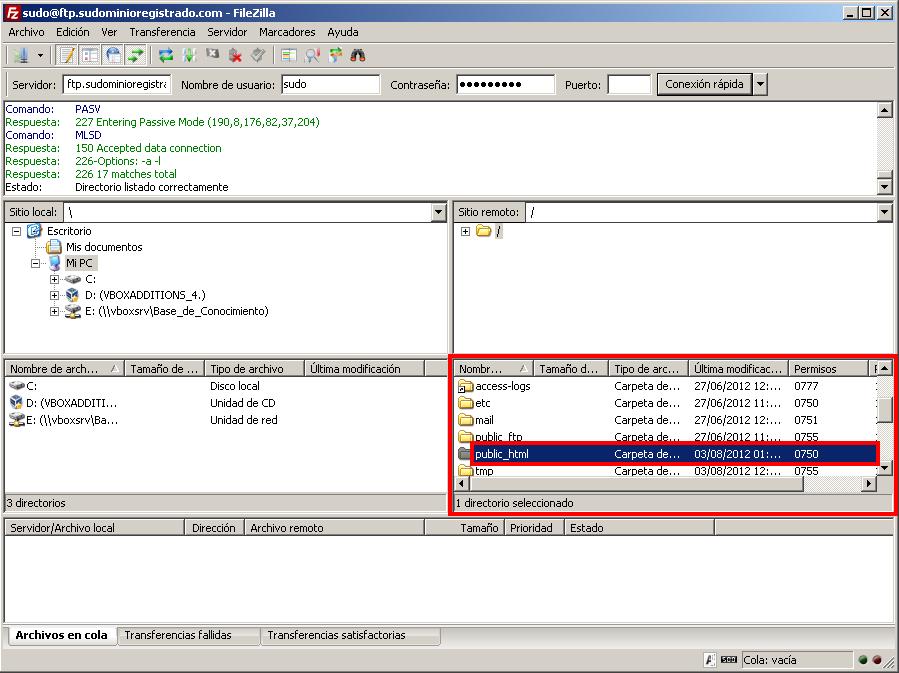Viewport: 899px width, 673px height.
Task: Refresh the file and folder lists
Action: pyautogui.click(x=166, y=55)
